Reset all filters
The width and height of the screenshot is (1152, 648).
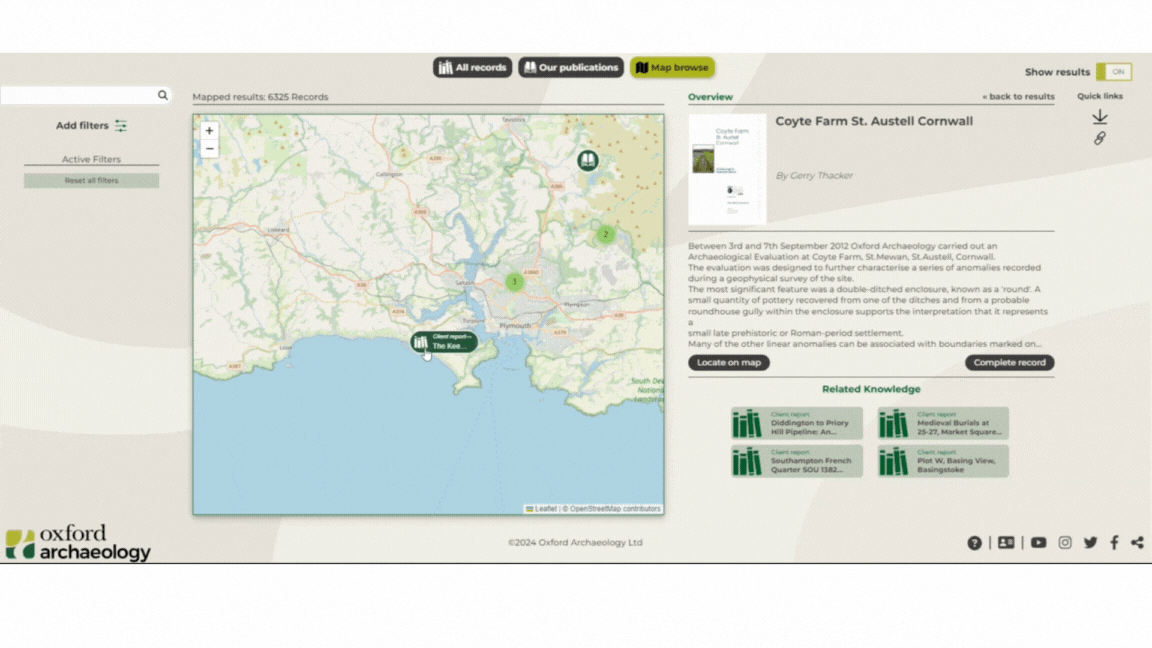91,181
